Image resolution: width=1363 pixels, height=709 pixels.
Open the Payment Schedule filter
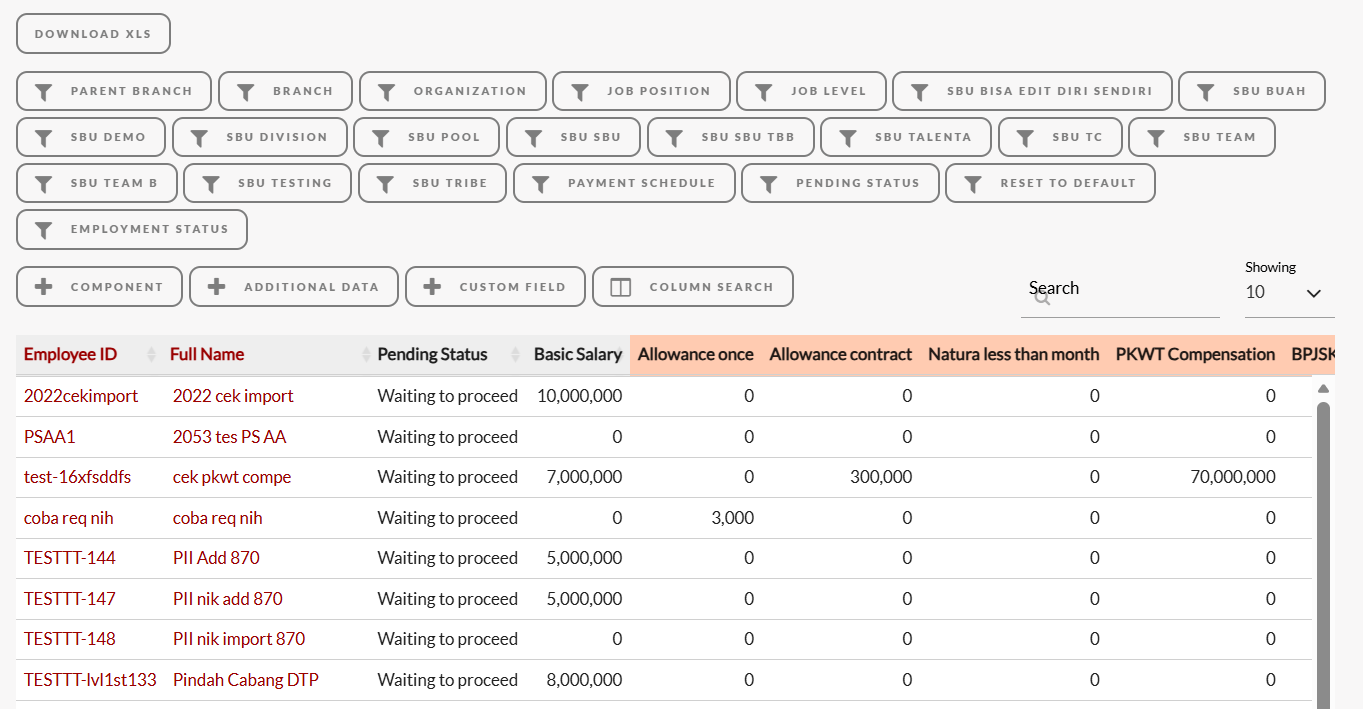[625, 183]
